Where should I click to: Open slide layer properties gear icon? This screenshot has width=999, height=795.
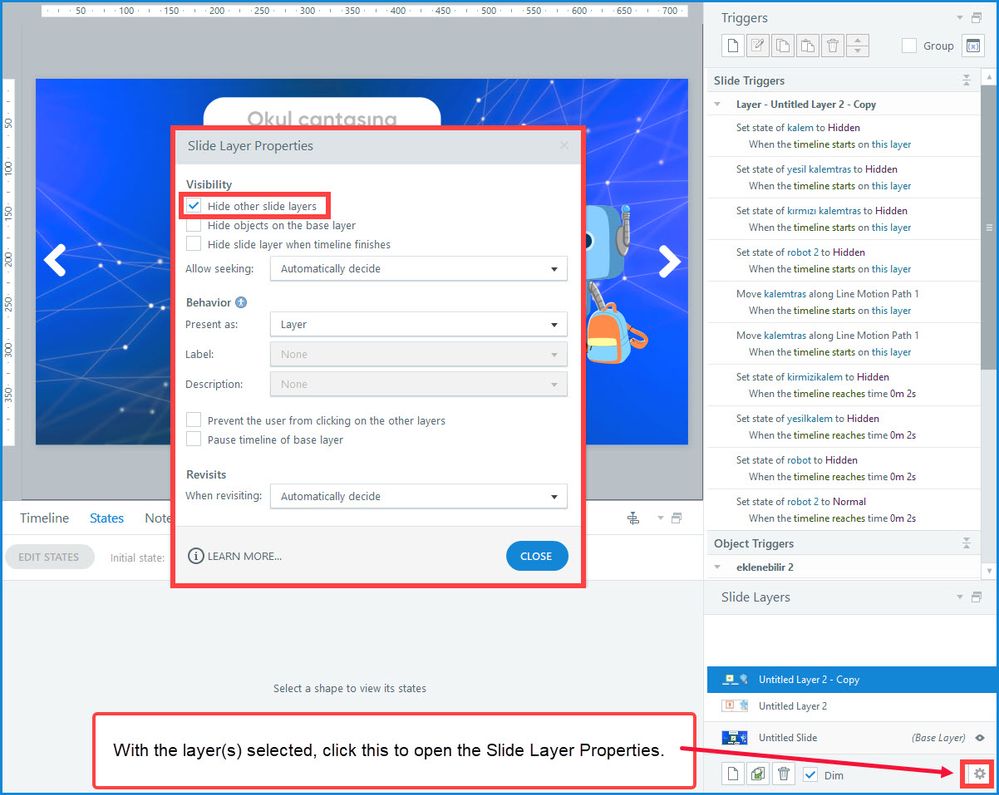979,774
